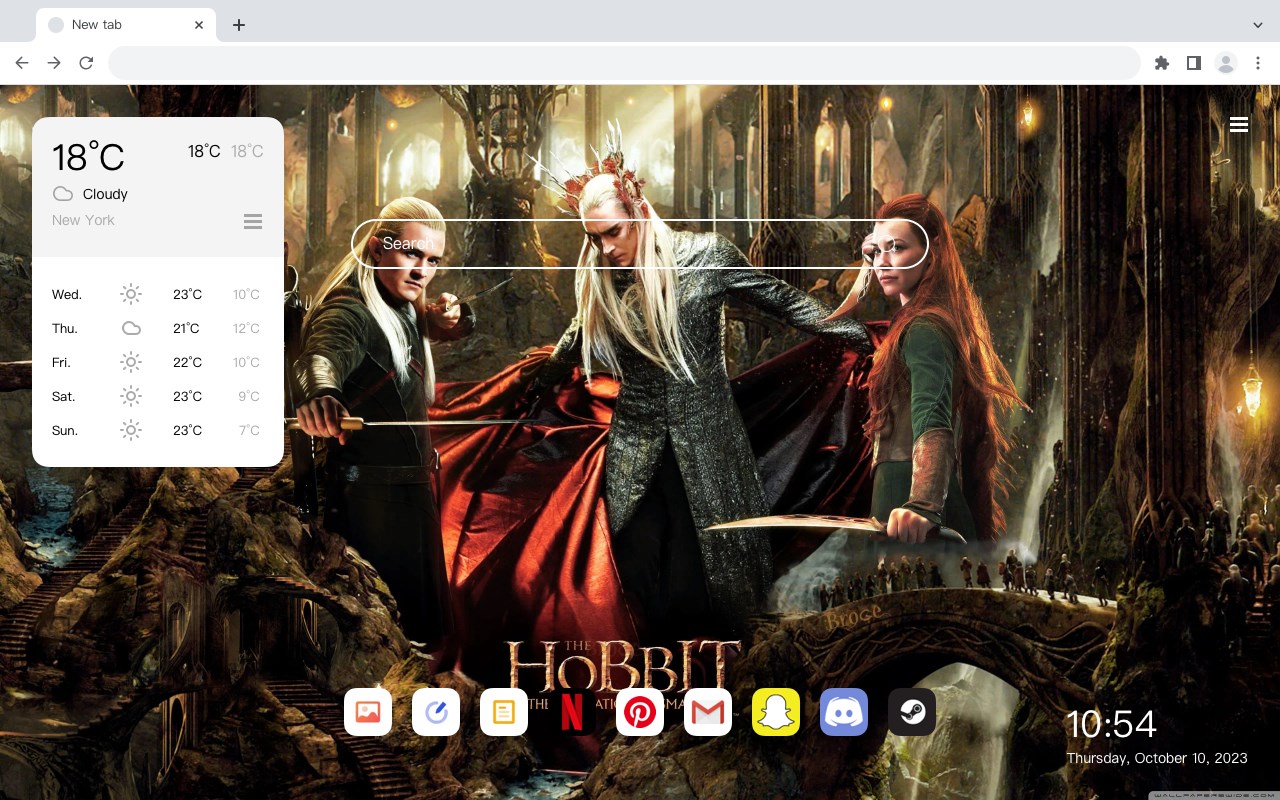The width and height of the screenshot is (1280, 800).
Task: Click Saturday's 9°C low temperature
Action: [x=249, y=396]
